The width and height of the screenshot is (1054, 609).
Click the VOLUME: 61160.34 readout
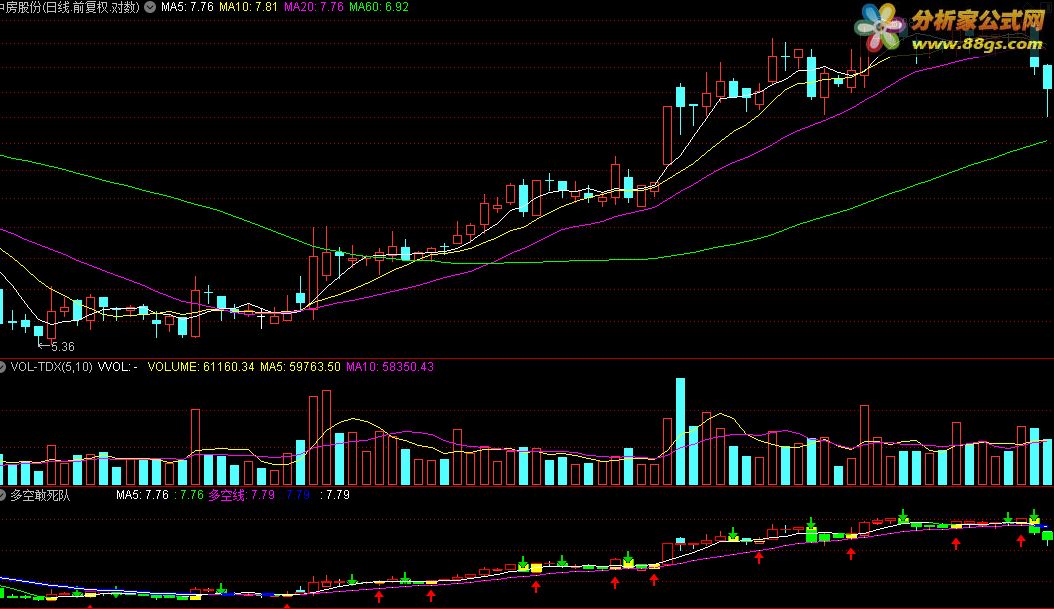point(201,367)
